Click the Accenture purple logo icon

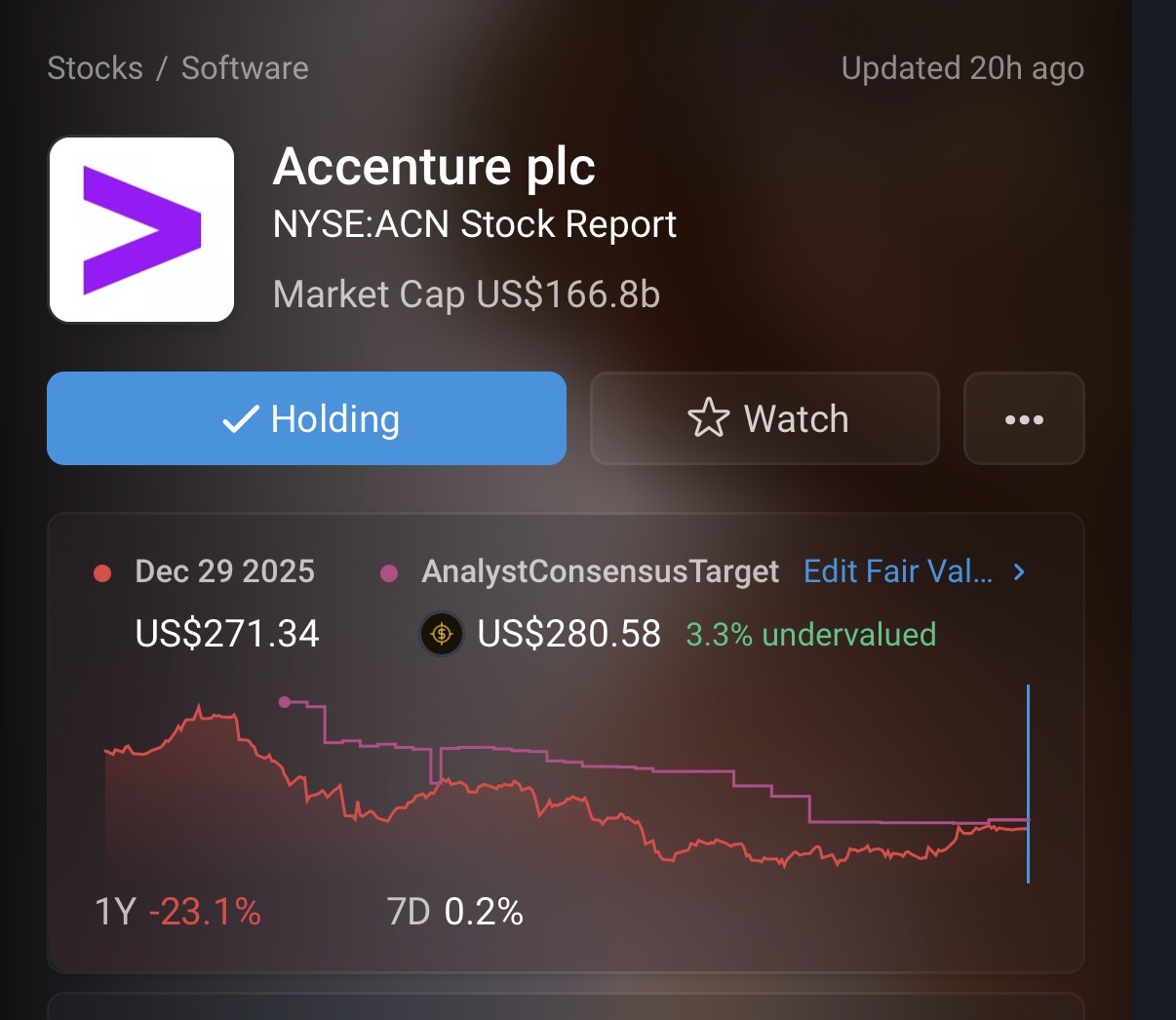141,229
